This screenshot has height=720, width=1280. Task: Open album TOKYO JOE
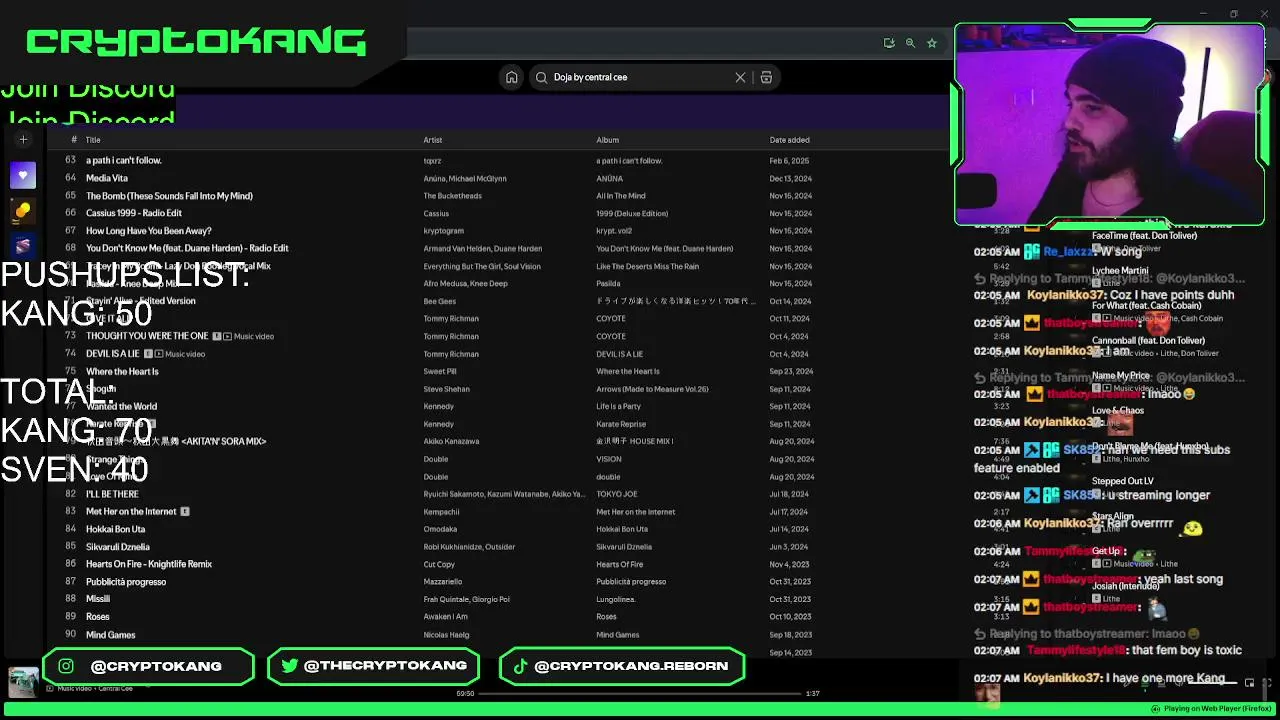click(x=617, y=494)
